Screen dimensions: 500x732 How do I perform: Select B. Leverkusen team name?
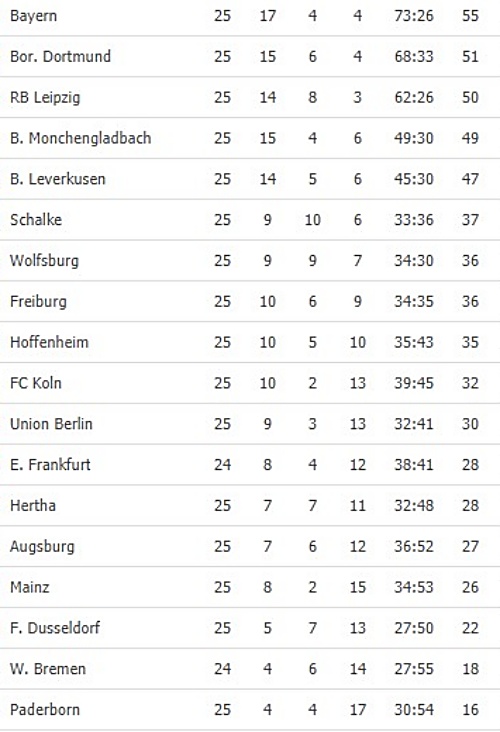(58, 179)
